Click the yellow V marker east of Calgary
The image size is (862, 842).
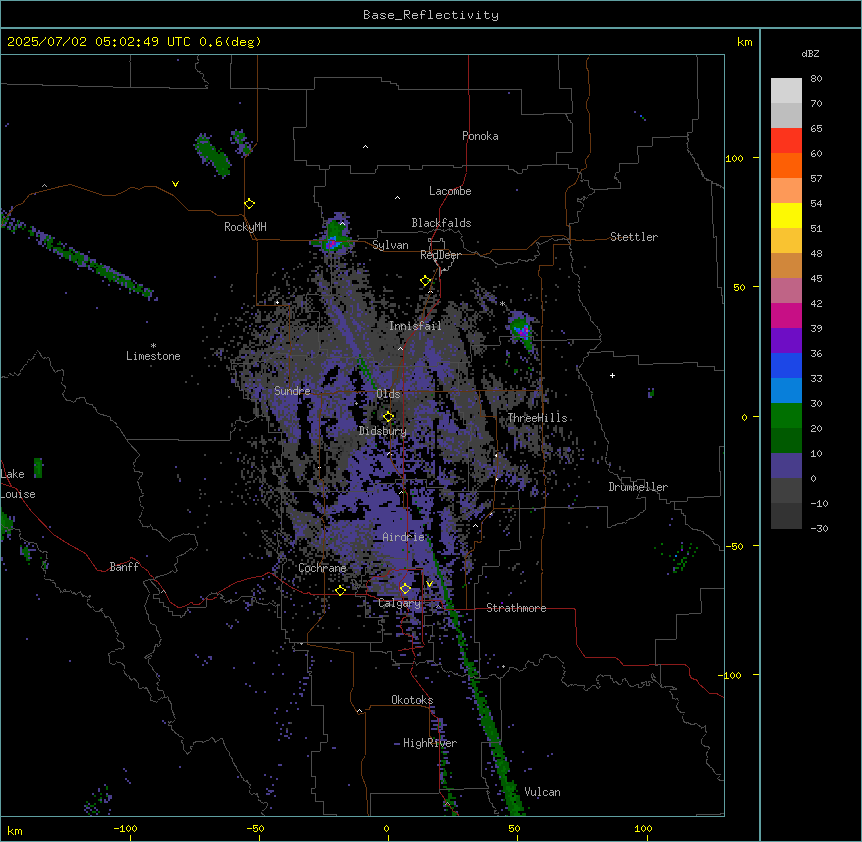(x=429, y=584)
